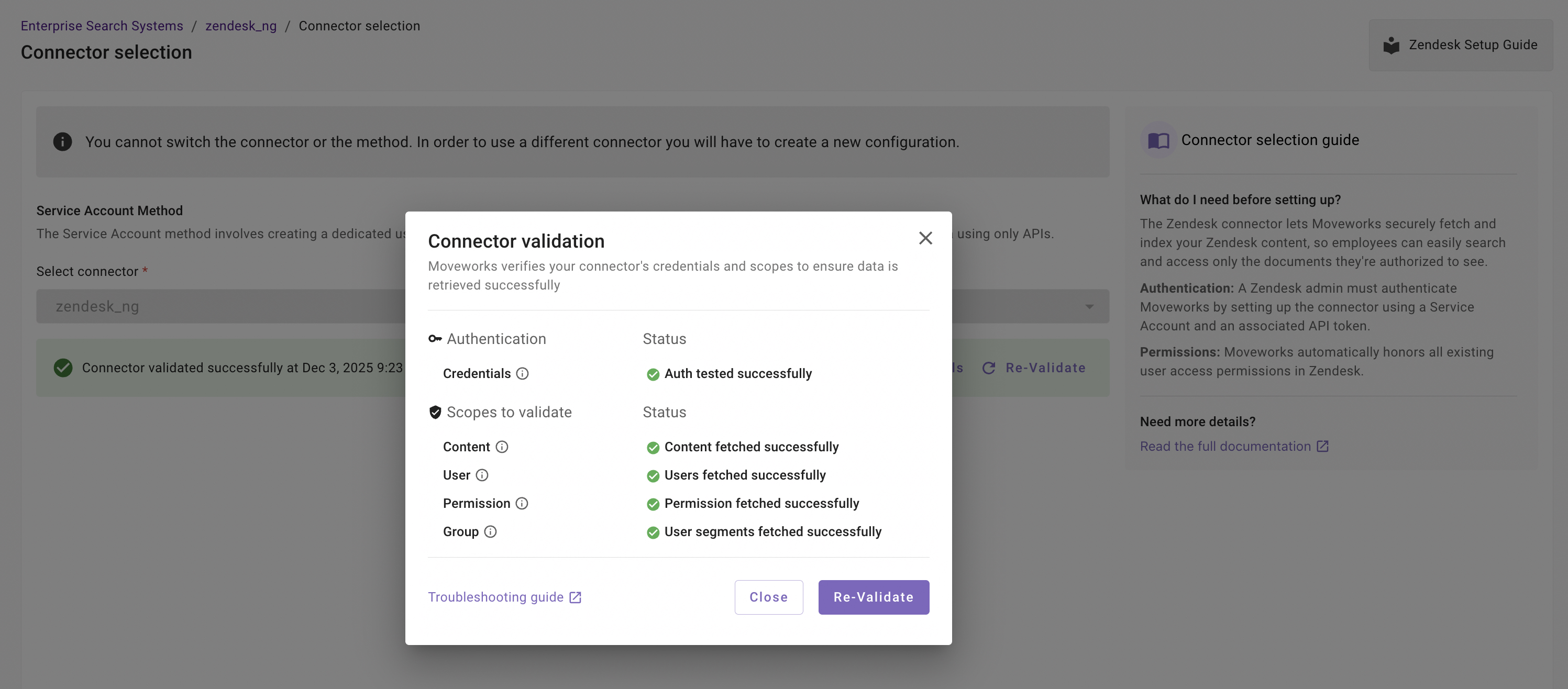
Task: Click the green check beside Auth tested successfully
Action: [653, 374]
